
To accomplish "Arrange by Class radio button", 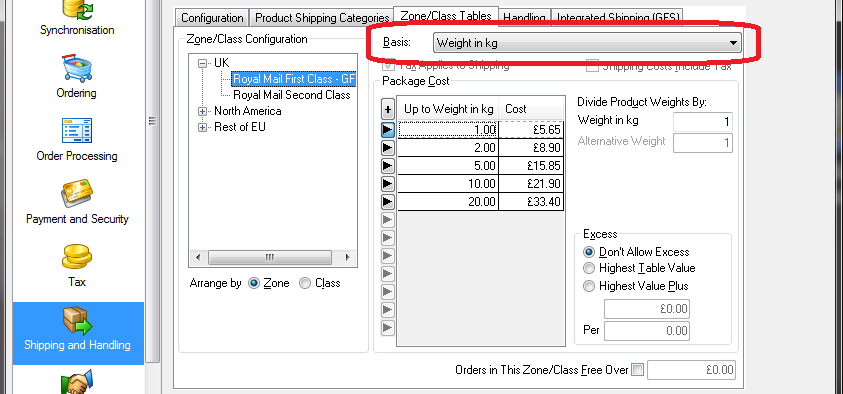I will click(x=305, y=283).
